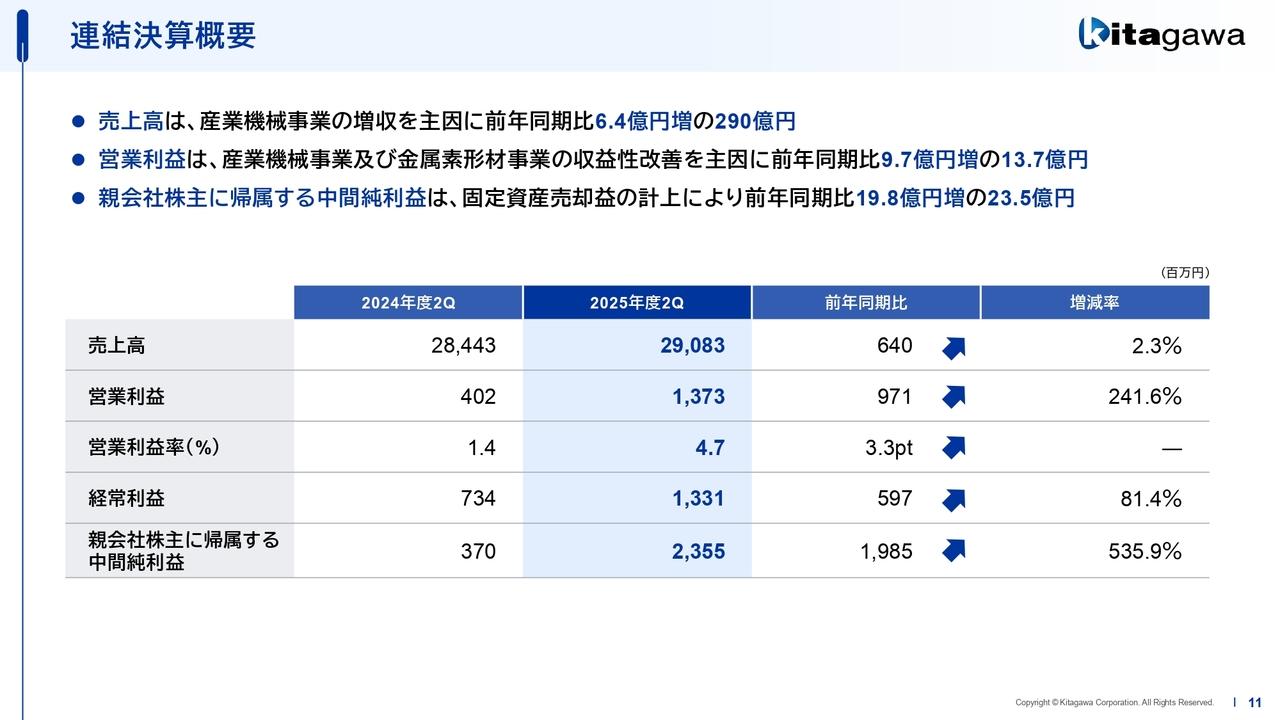Click the highlighted 29,083 revenue value
The image size is (1280, 720).
695,345
